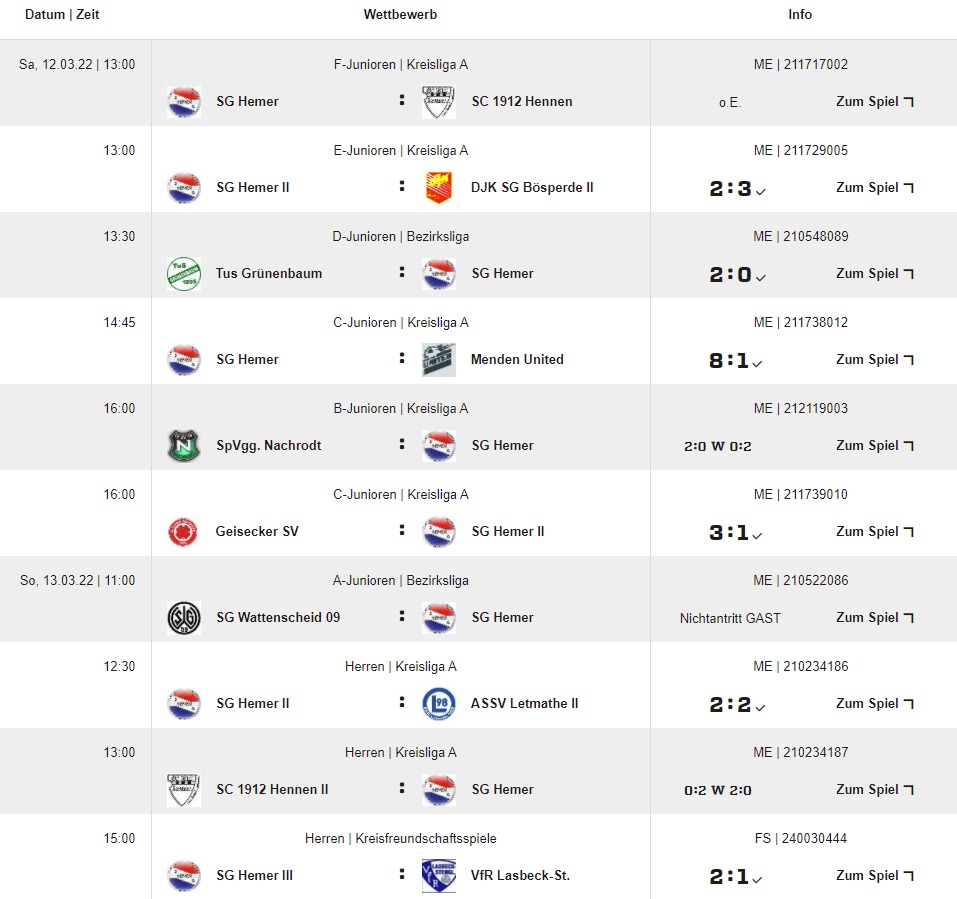This screenshot has width=957, height=899.
Task: Open Zum Spiel for the Lasbeck friendly
Action: [875, 876]
